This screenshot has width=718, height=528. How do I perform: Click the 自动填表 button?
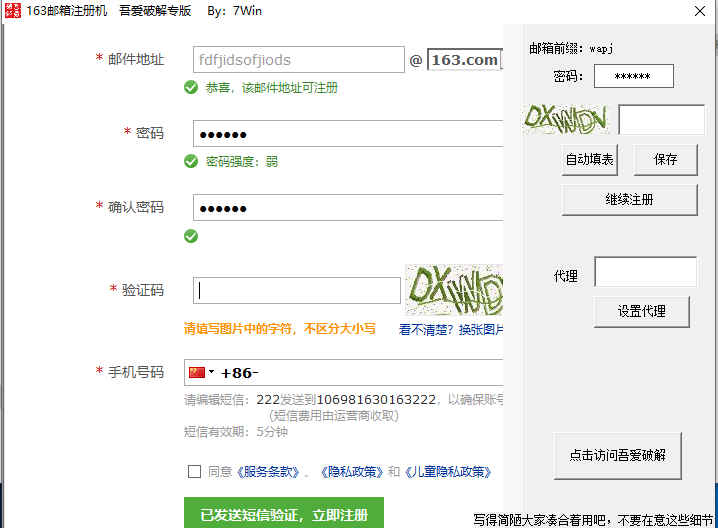tap(589, 159)
